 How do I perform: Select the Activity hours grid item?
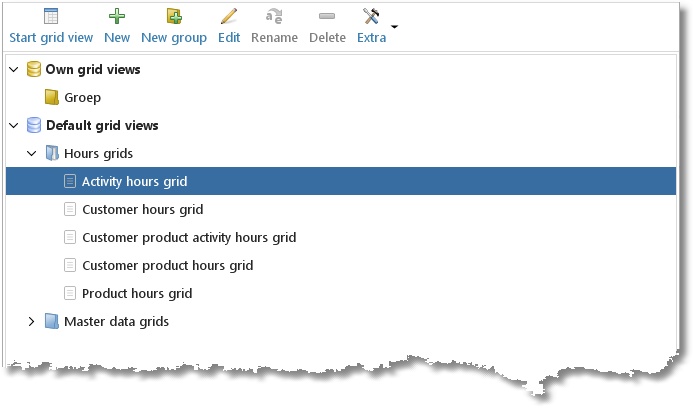(341, 181)
